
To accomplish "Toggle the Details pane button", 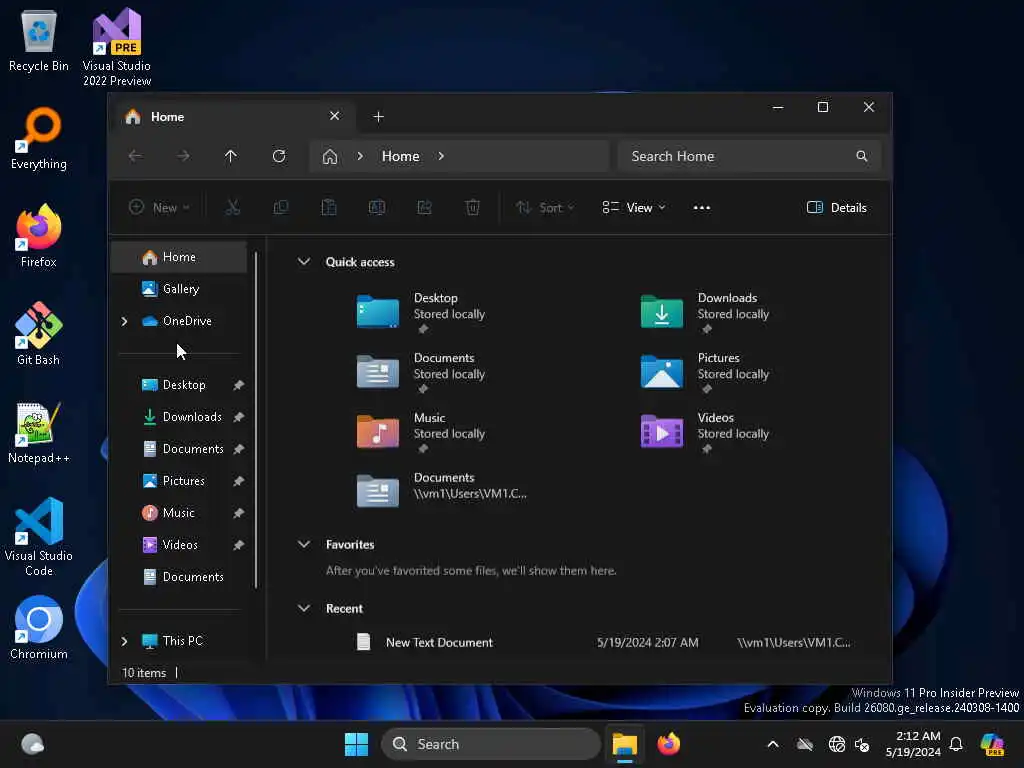I will 837,208.
